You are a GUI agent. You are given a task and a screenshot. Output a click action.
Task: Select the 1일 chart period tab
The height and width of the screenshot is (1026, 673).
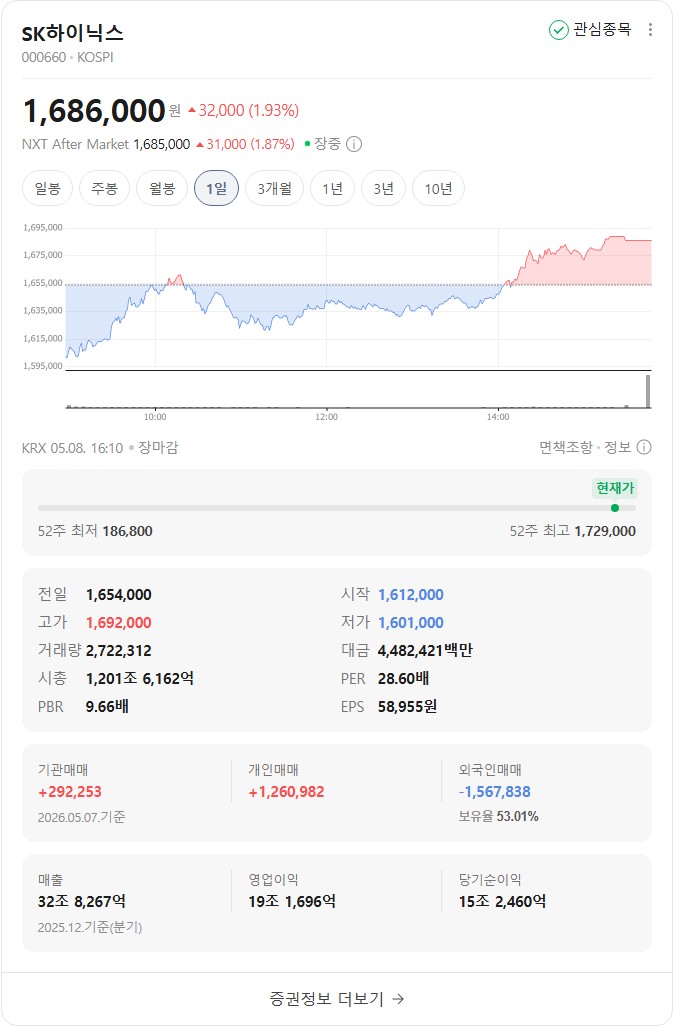(216, 188)
